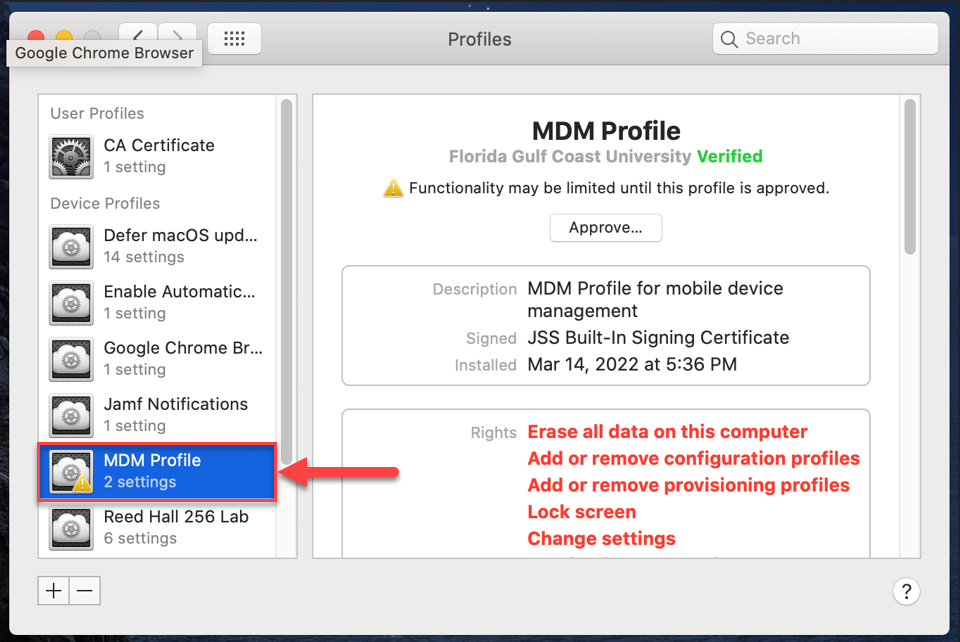Viewport: 960px width, 642px height.
Task: Click the 6 settings label
Action: (140, 539)
